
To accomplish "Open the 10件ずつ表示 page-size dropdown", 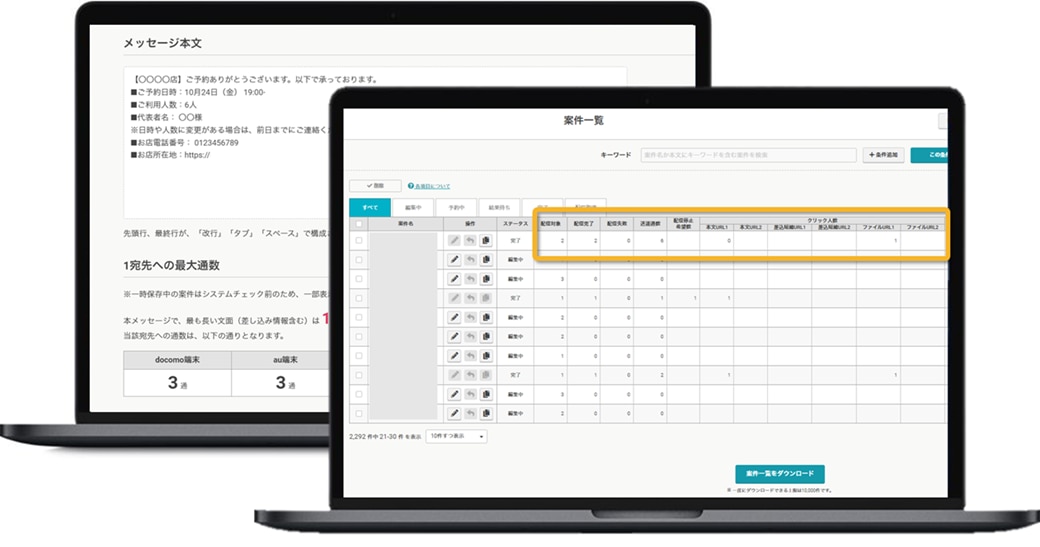I will [x=456, y=436].
